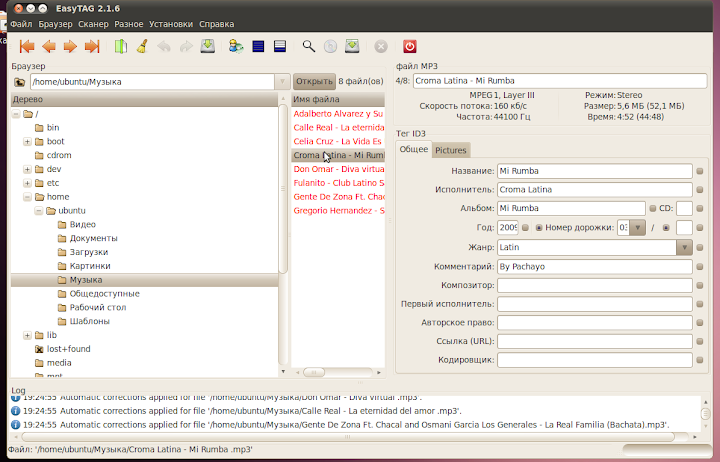Click the file name field Croma Latina - Mi Rumba

pos(560,81)
